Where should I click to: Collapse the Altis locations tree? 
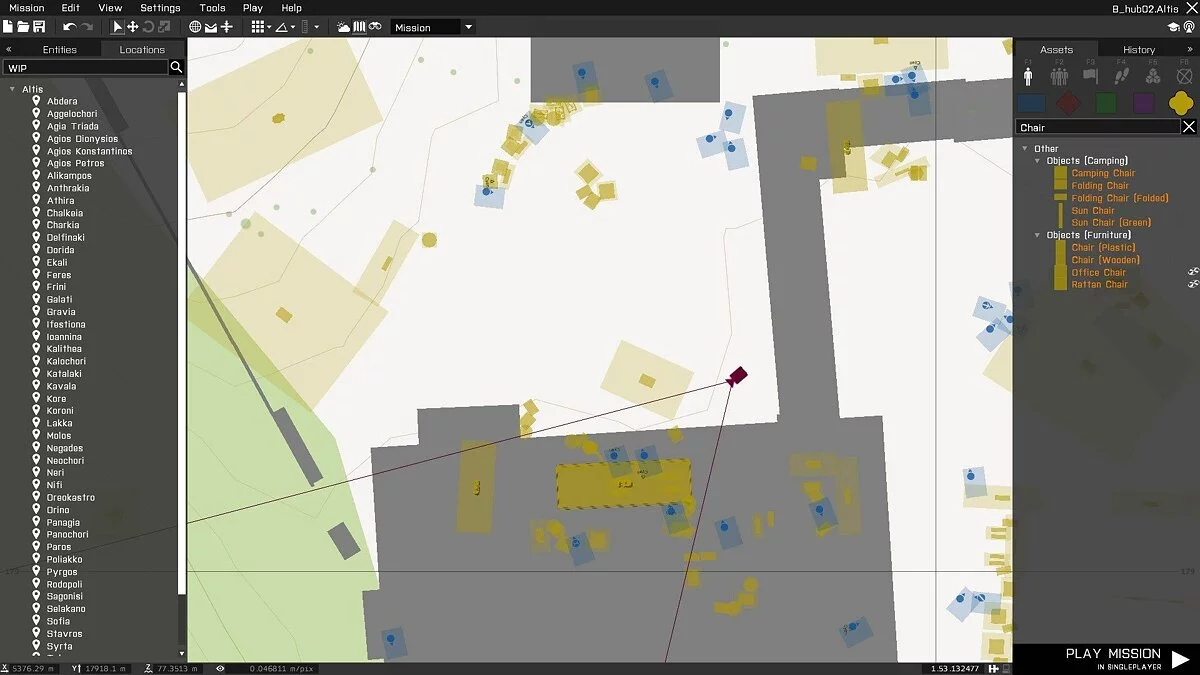(x=12, y=89)
